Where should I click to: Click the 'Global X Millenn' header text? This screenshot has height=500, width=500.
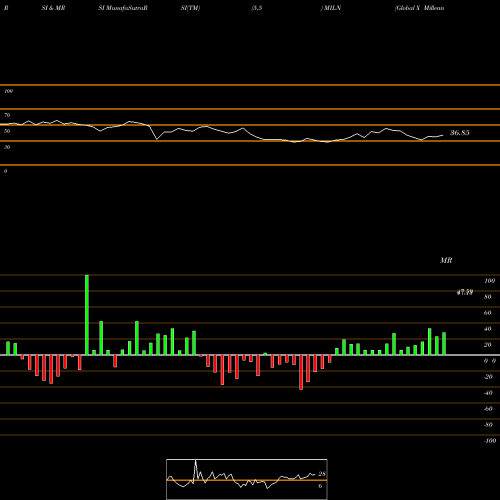point(419,8)
